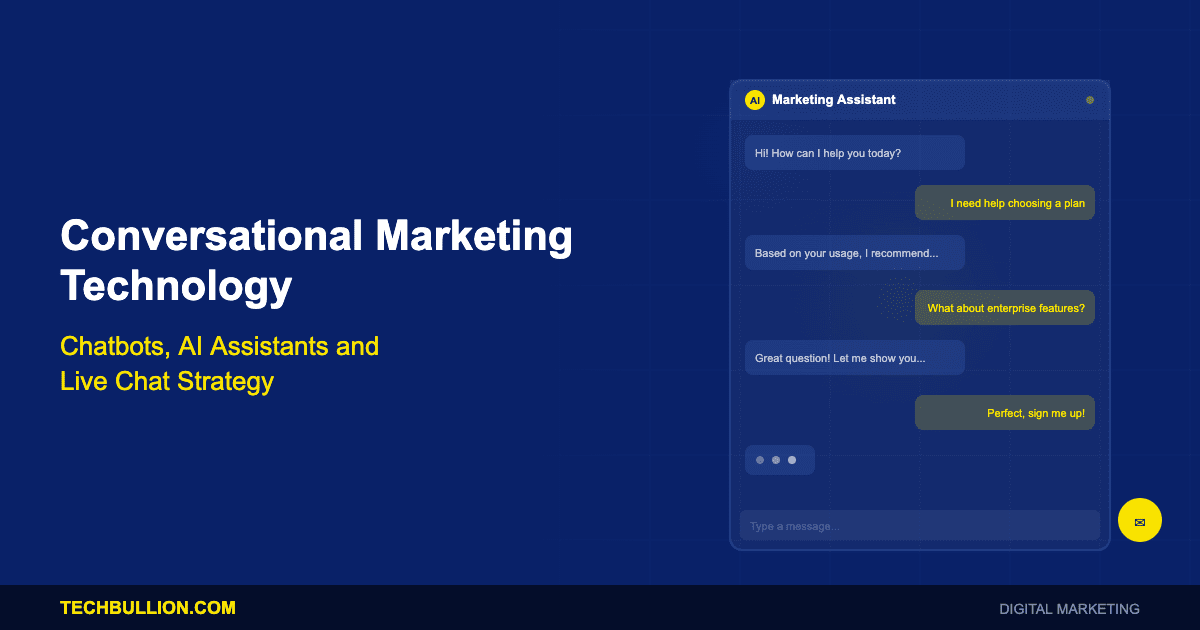This screenshot has height=630, width=1200.
Task: Select "What about enterprise features?" bubble
Action: click(1004, 308)
